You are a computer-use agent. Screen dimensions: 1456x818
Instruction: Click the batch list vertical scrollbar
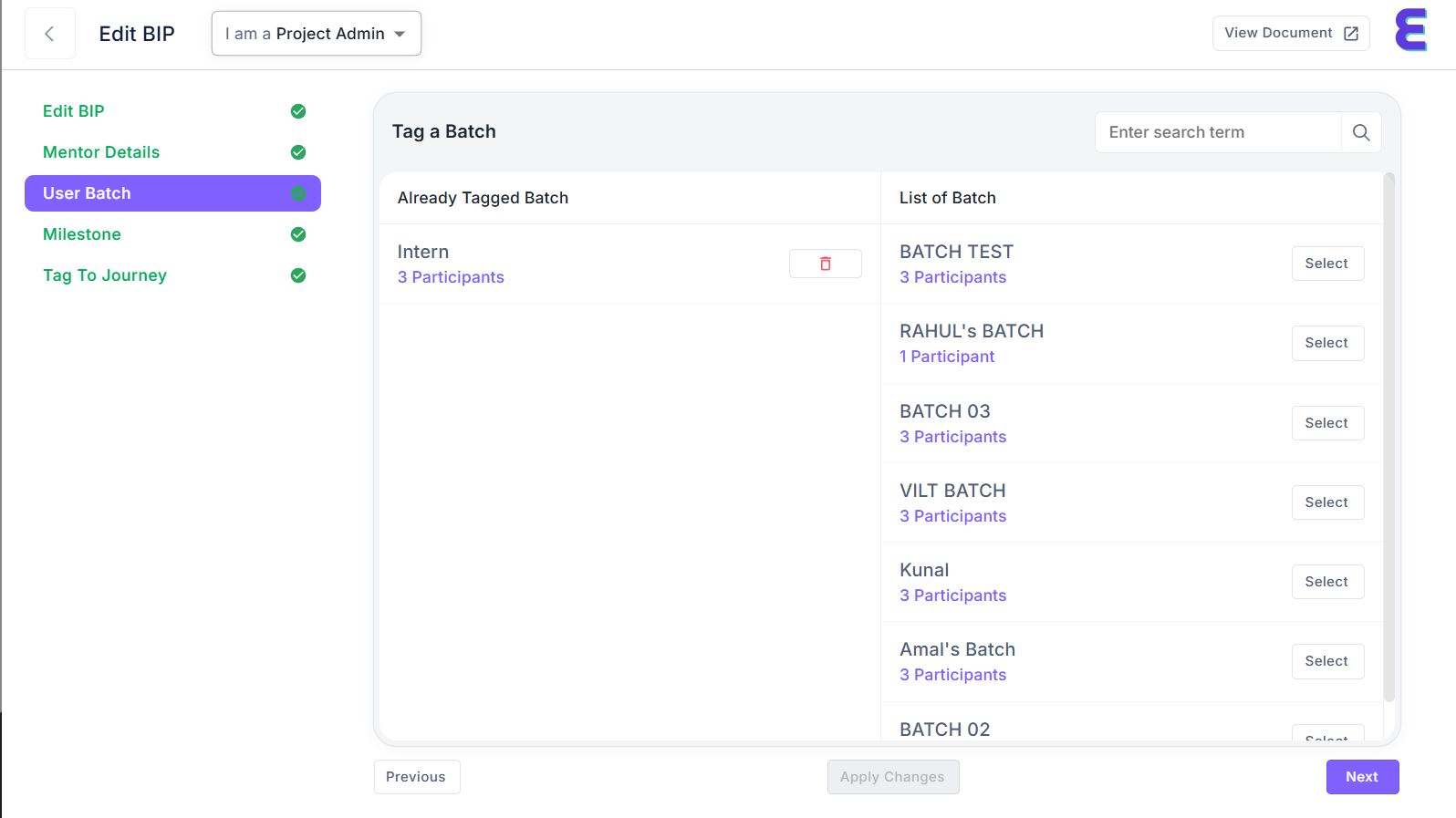click(1388, 438)
